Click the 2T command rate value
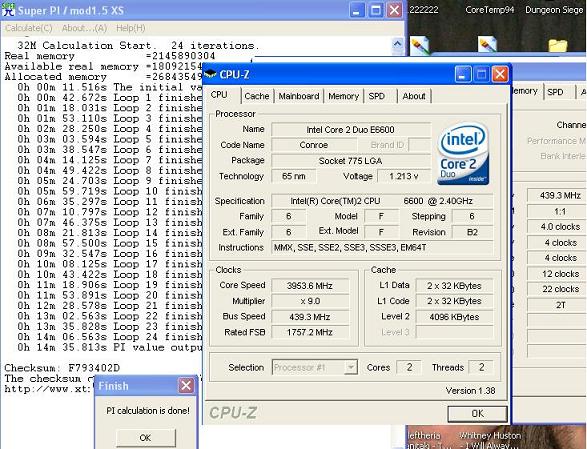The width and height of the screenshot is (587, 449). click(557, 305)
